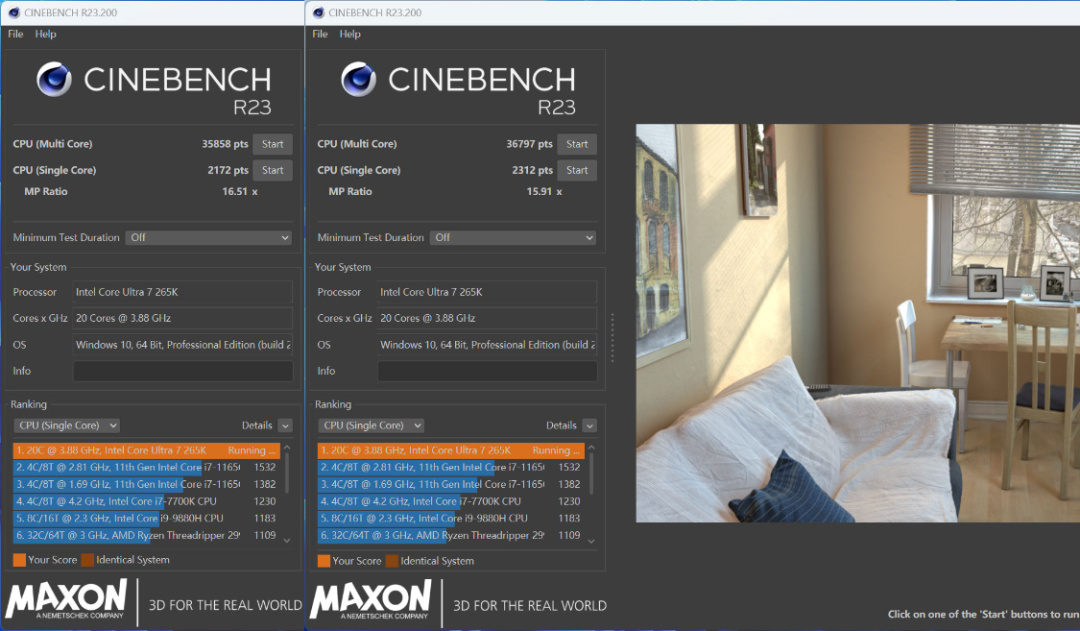The image size is (1080, 631).
Task: Open Minimum Test Duration dropdown in right window
Action: coord(513,238)
